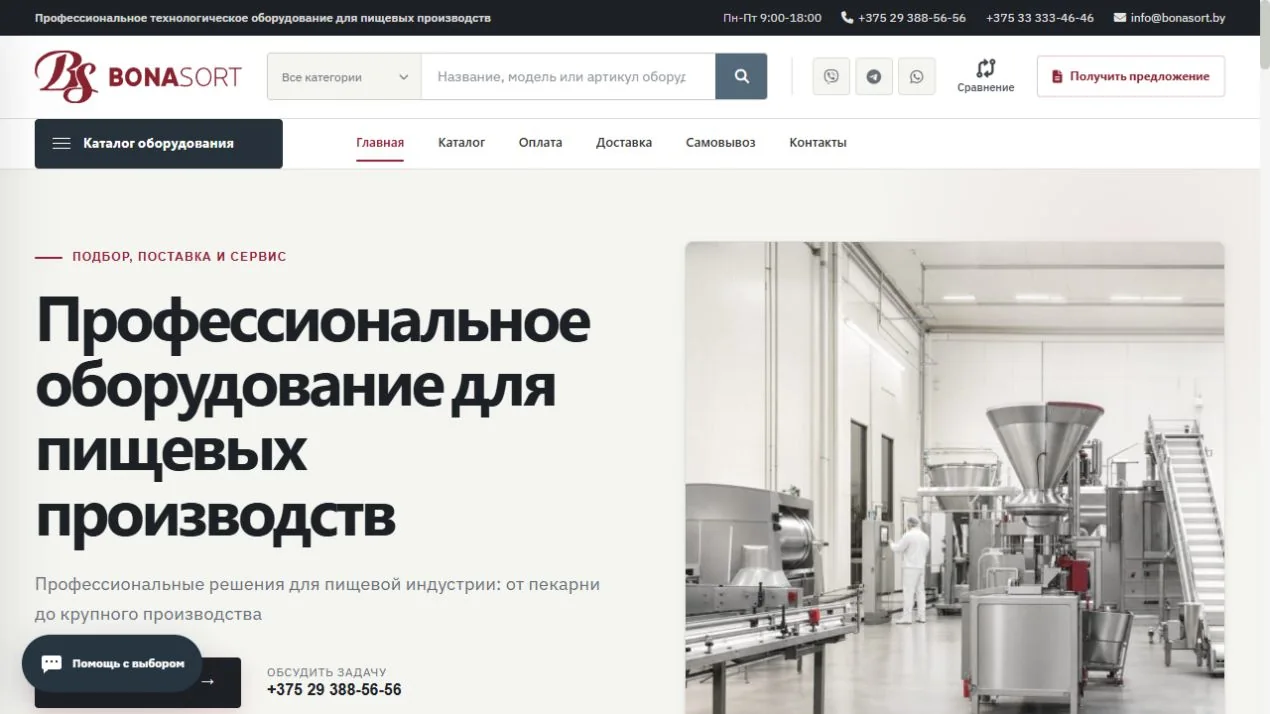Open the Доставка page
1270x714 pixels.
point(624,142)
